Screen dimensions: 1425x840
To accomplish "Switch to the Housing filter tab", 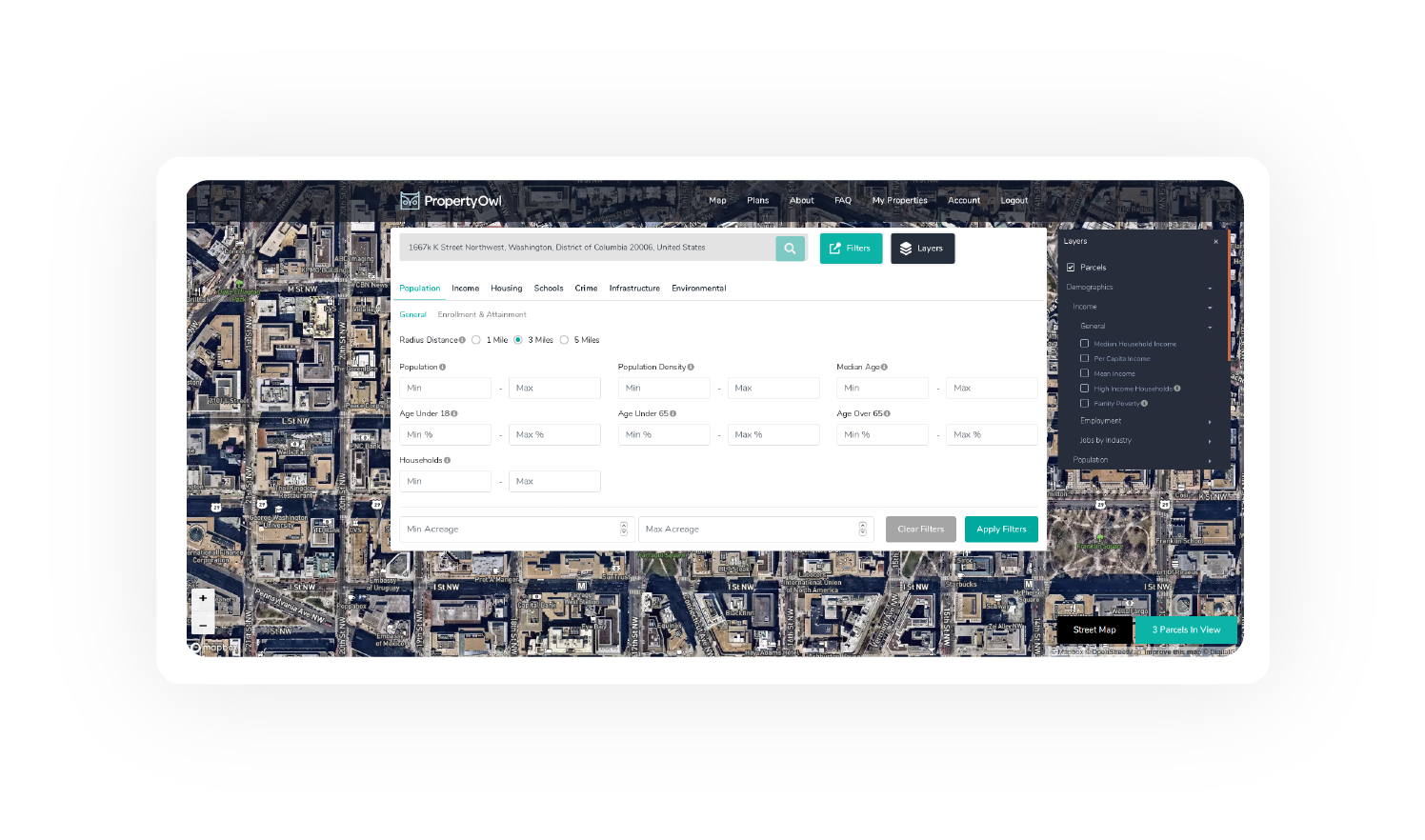I will [x=506, y=289].
